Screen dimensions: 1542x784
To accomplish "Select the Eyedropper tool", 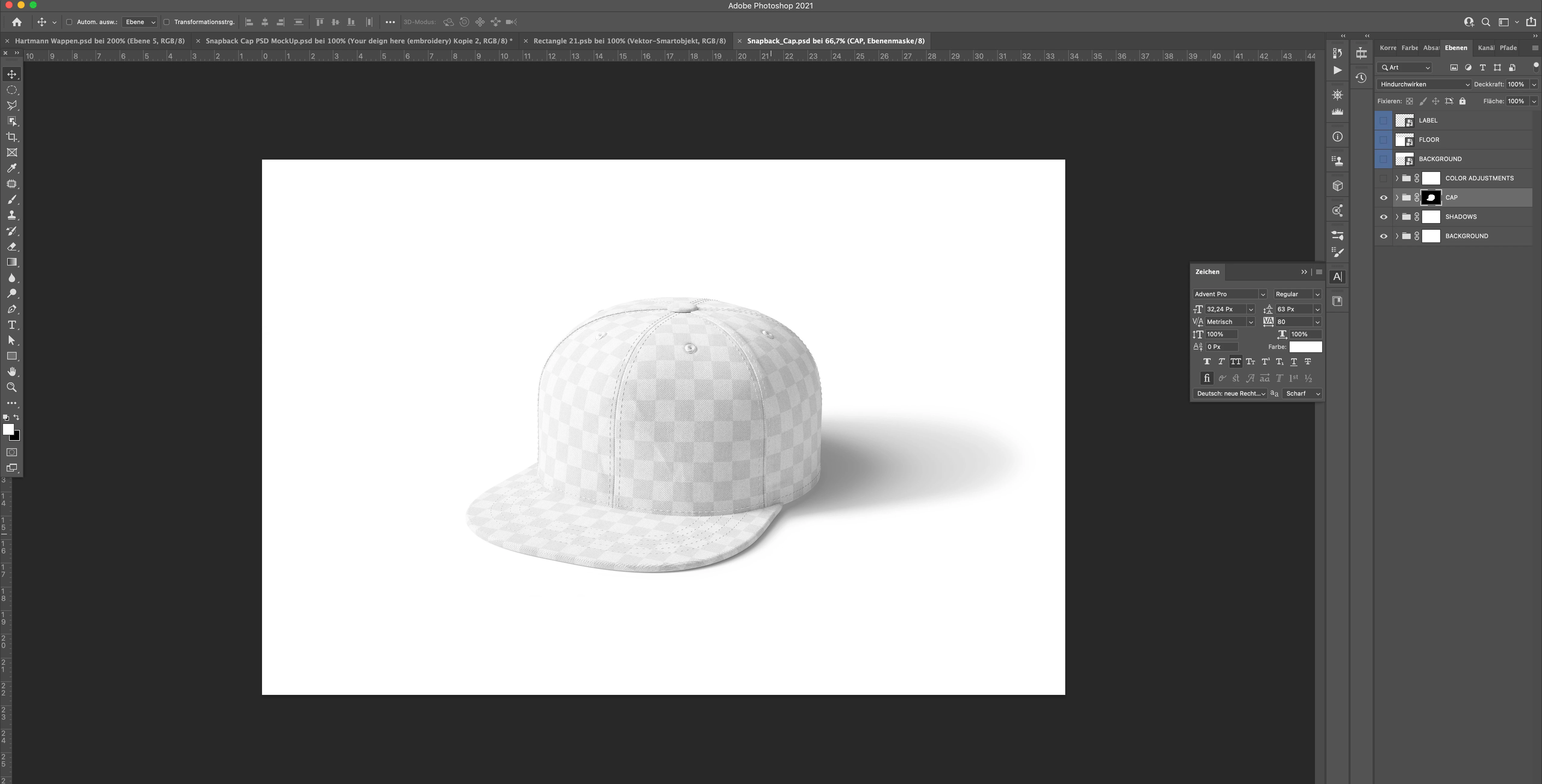I will [x=11, y=168].
